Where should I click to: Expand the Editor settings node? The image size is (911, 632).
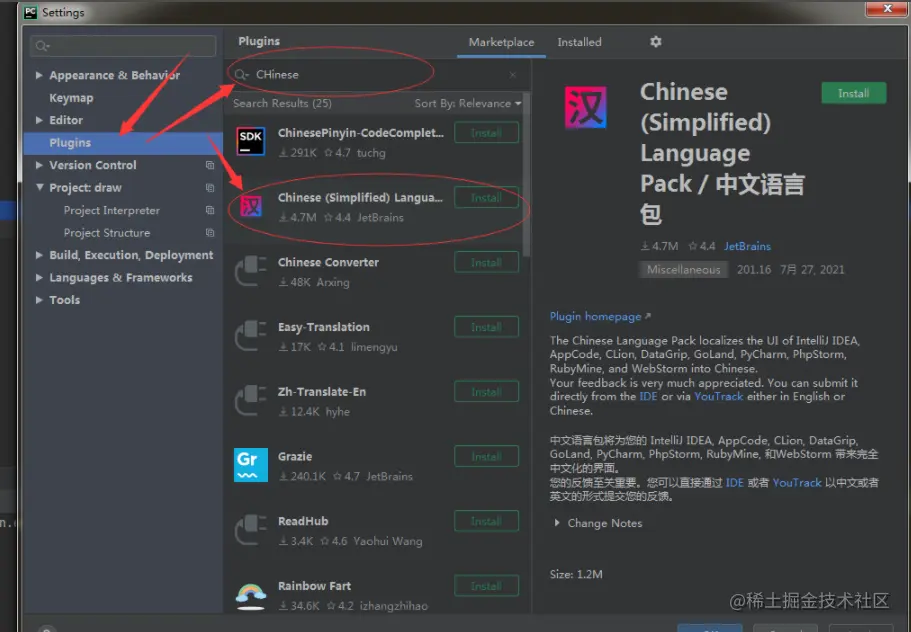(39, 120)
